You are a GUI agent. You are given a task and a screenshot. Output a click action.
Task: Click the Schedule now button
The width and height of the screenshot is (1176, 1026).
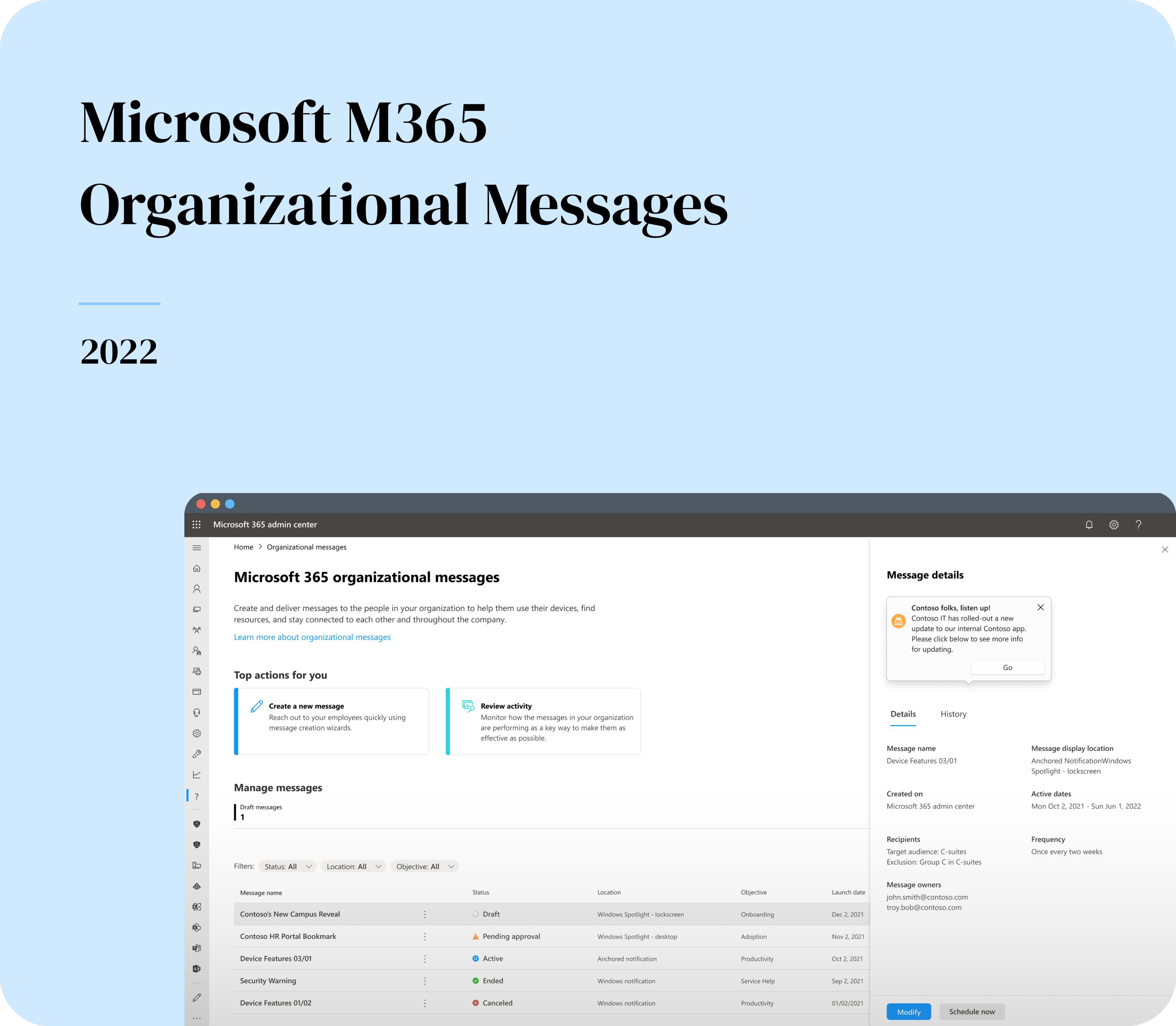[x=972, y=1012]
